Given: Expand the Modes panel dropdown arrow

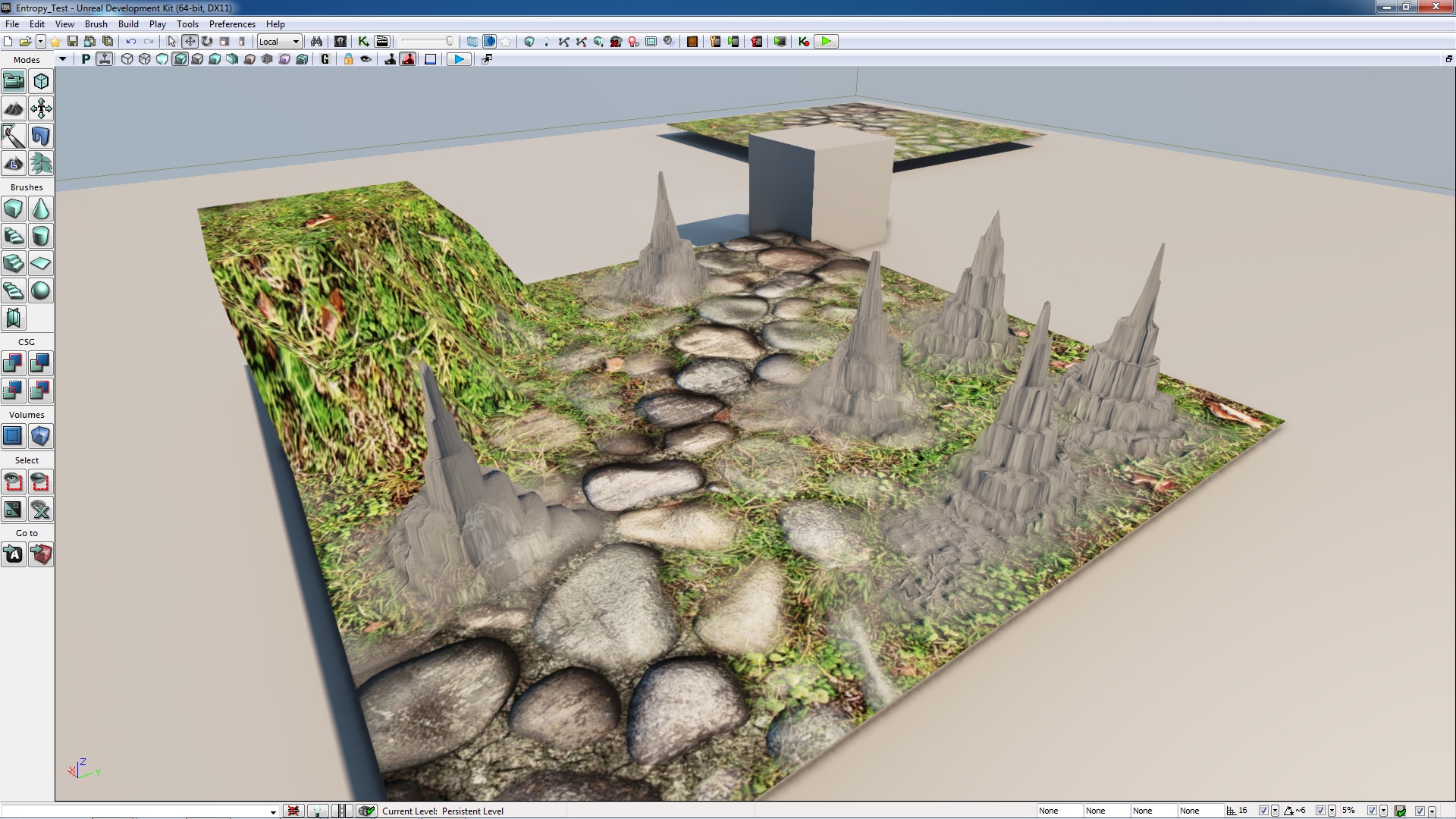Looking at the screenshot, I should (62, 59).
